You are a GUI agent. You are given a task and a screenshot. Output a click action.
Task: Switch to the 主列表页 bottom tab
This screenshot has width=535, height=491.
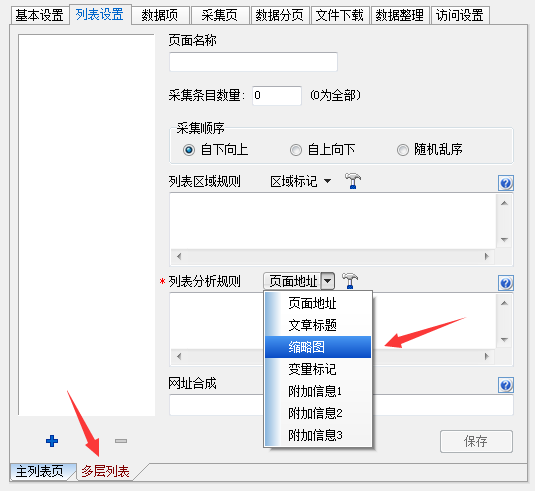point(40,472)
